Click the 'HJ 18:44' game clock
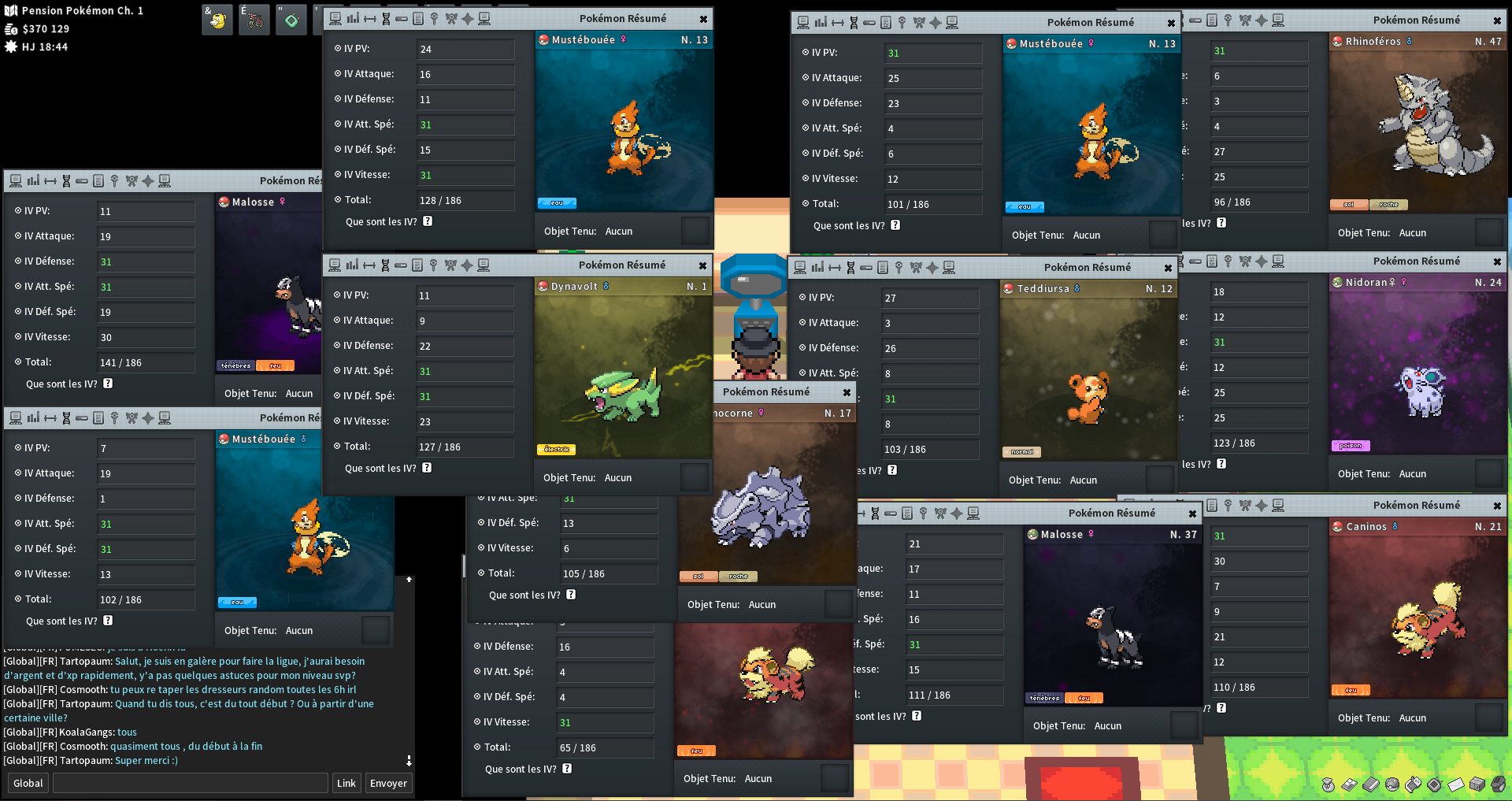 point(45,46)
